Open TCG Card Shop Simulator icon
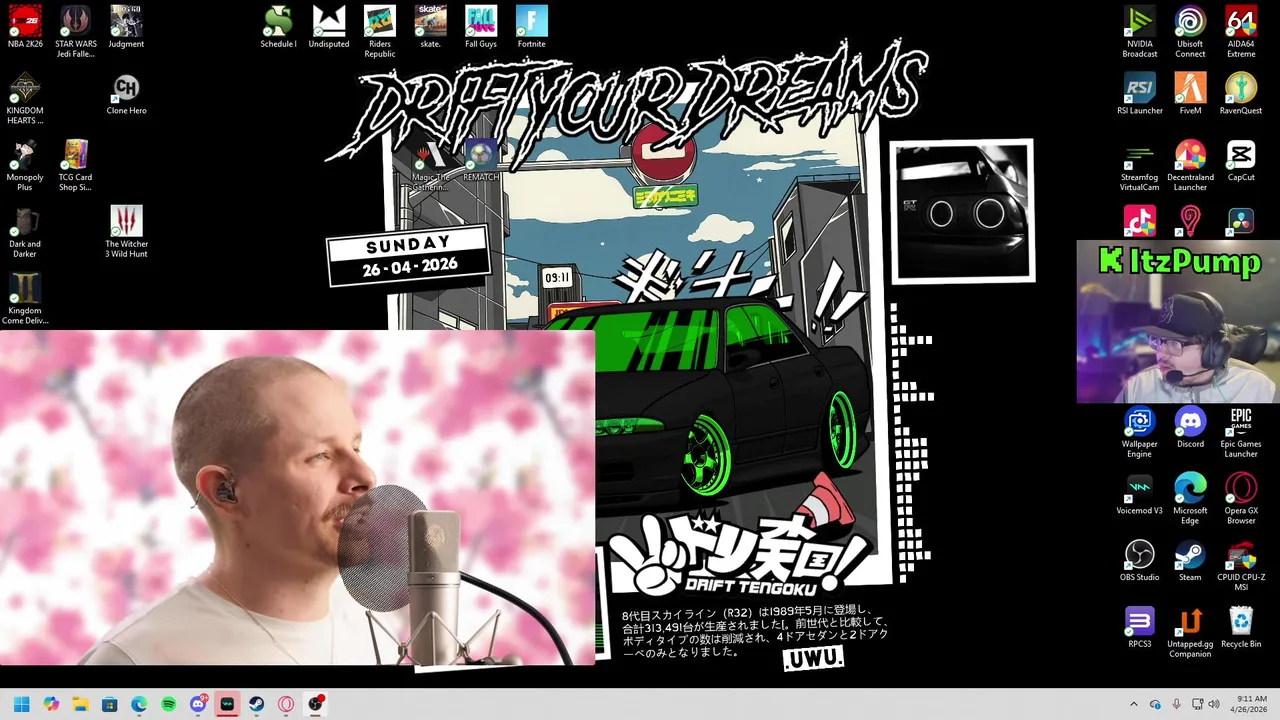Image resolution: width=1280 pixels, height=720 pixels. pos(75,165)
